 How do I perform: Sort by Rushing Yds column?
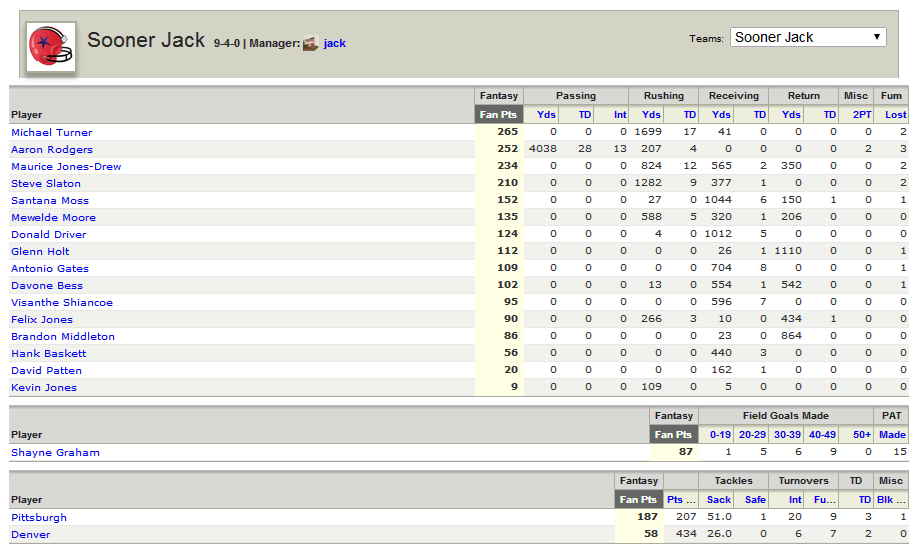[x=651, y=114]
